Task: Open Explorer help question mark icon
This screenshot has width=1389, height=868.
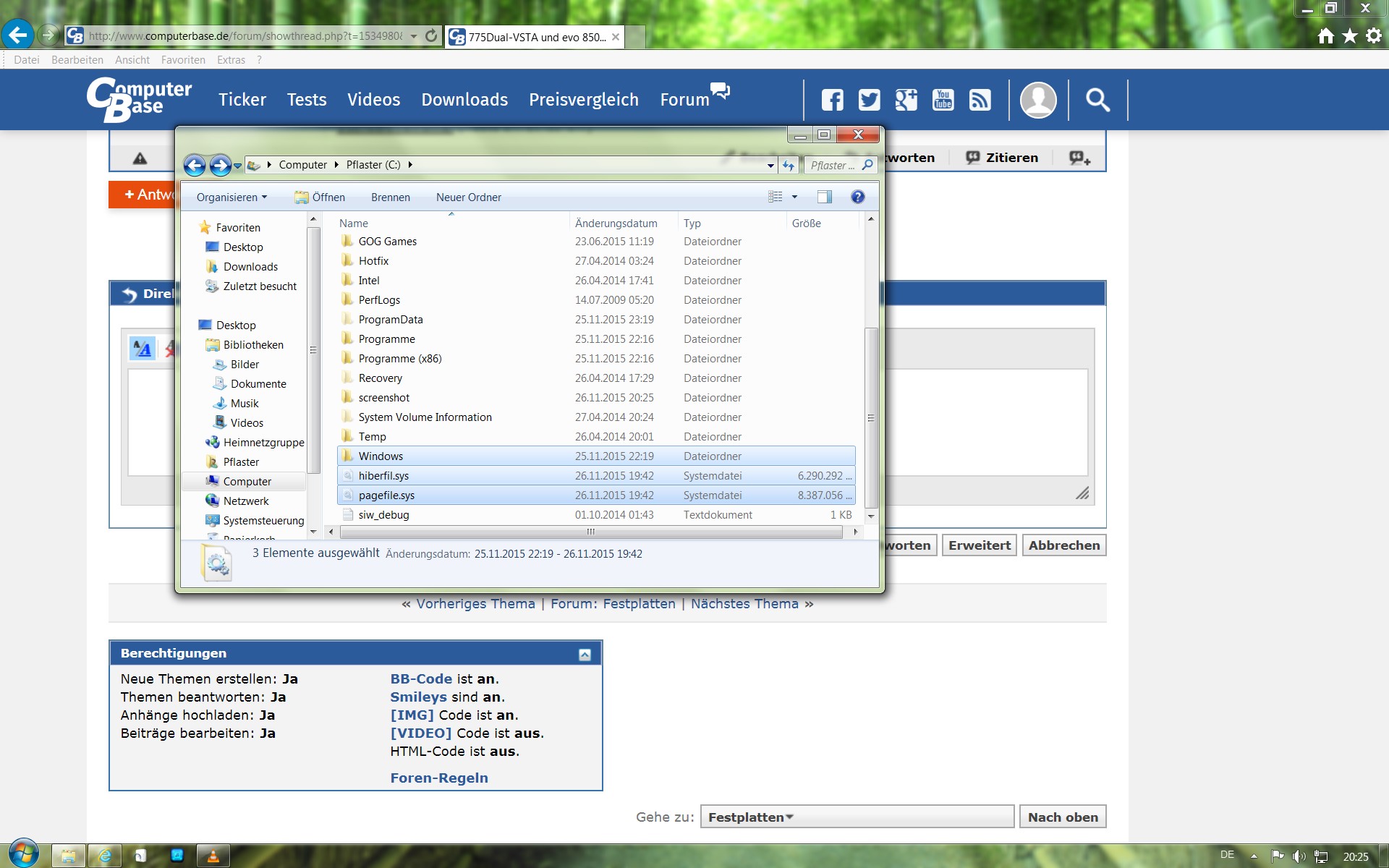Action: click(x=857, y=197)
